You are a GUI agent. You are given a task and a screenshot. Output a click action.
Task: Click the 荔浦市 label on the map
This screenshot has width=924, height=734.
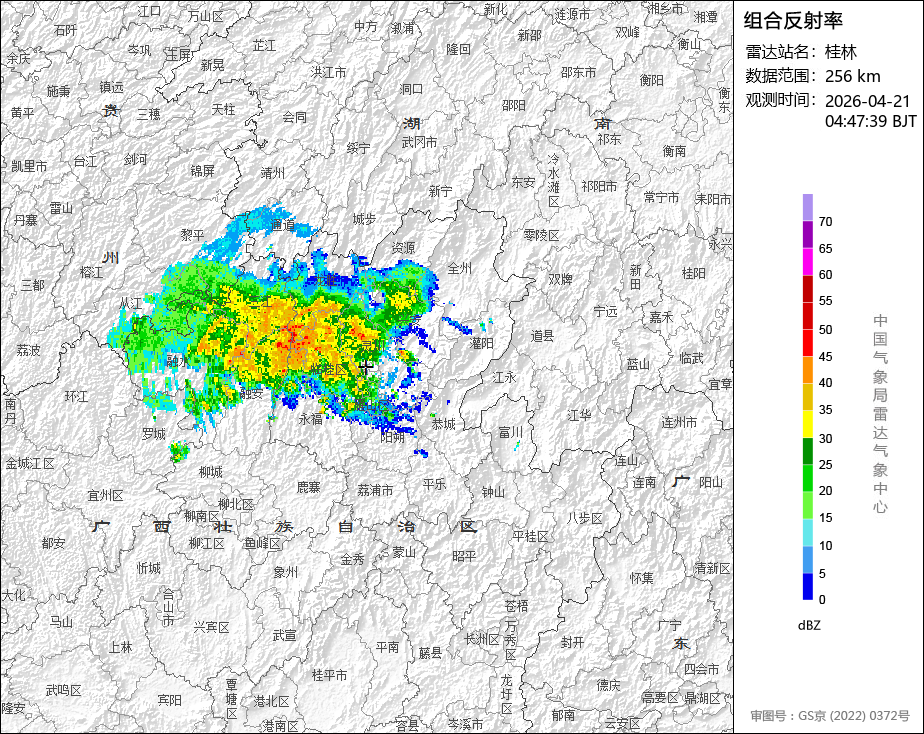coord(375,490)
